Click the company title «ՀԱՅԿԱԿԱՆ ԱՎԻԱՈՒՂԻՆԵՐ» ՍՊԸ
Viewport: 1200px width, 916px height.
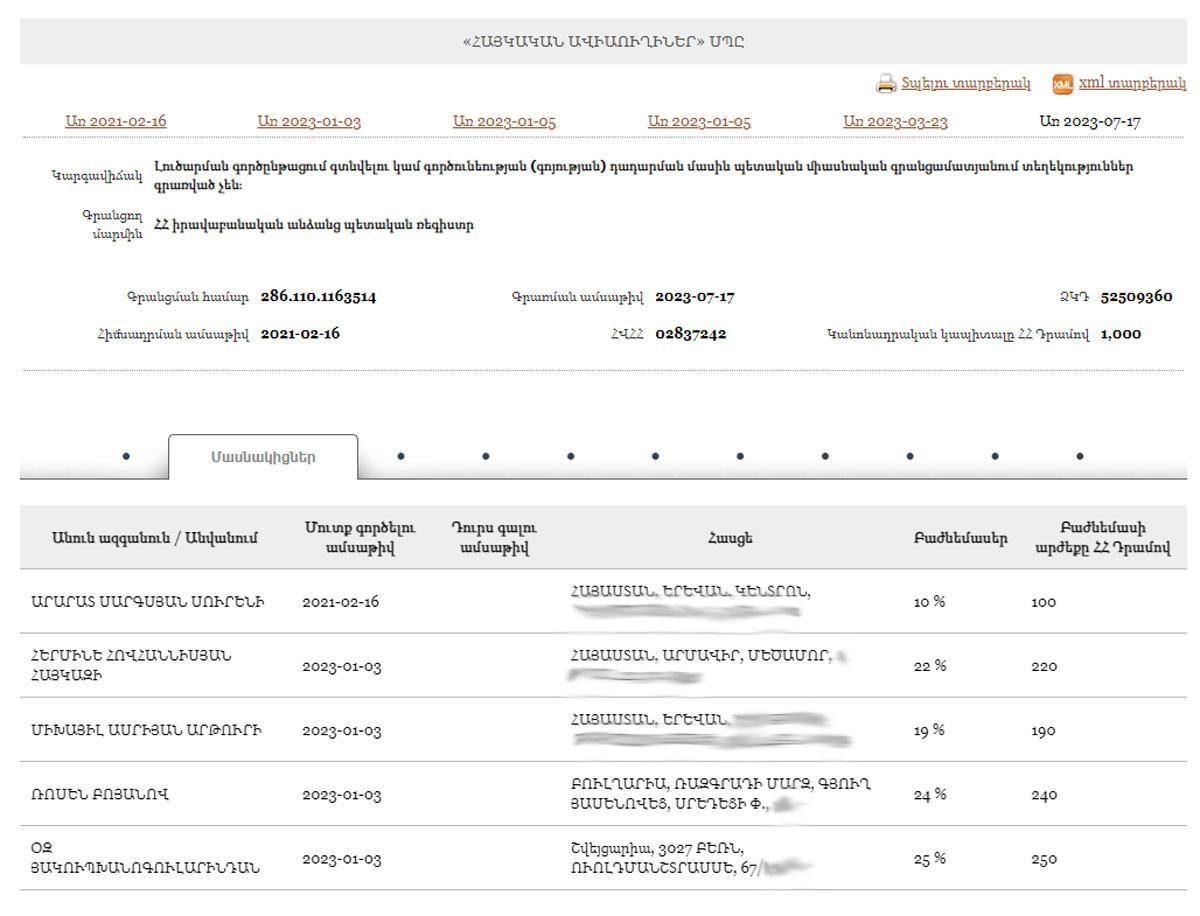click(603, 42)
